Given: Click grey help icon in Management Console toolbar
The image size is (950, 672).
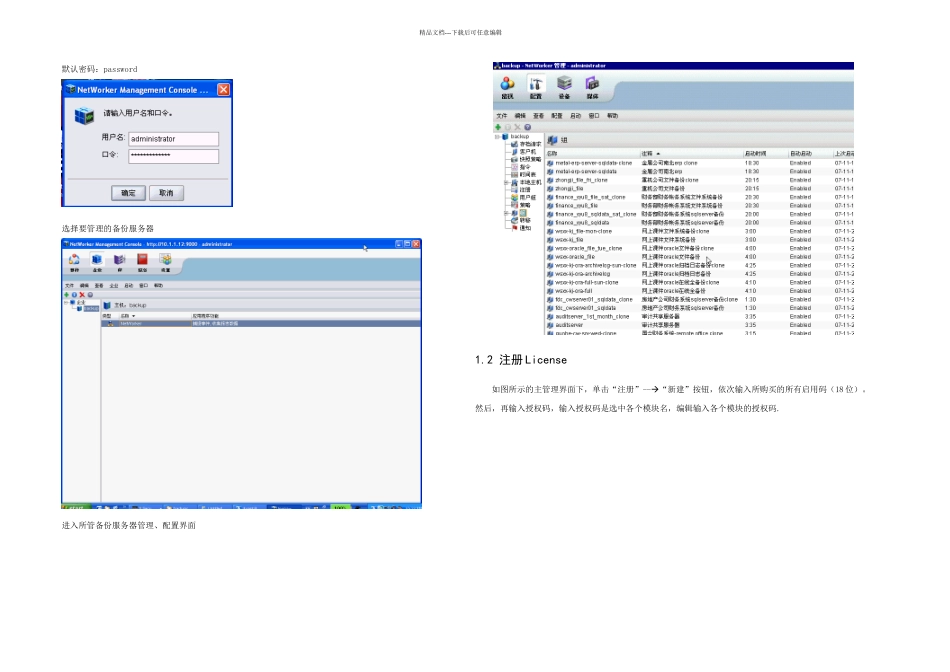Looking at the screenshot, I should (90, 295).
